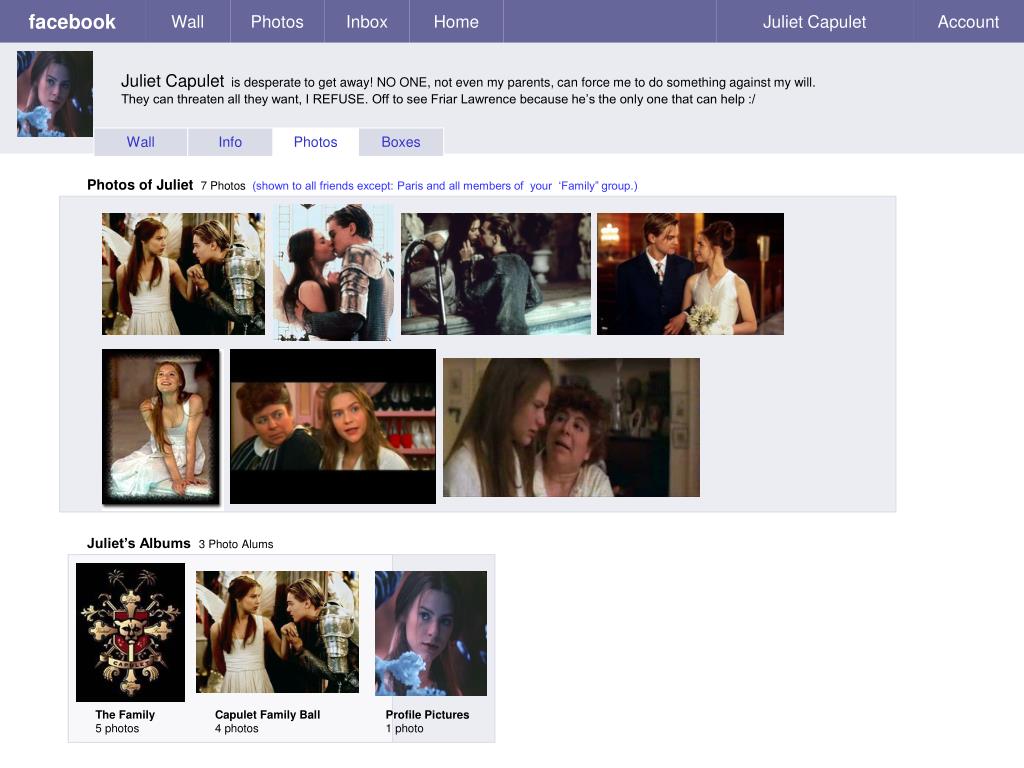This screenshot has height=768, width=1024.
Task: Switch to the Info profile tab
Action: pyautogui.click(x=230, y=142)
